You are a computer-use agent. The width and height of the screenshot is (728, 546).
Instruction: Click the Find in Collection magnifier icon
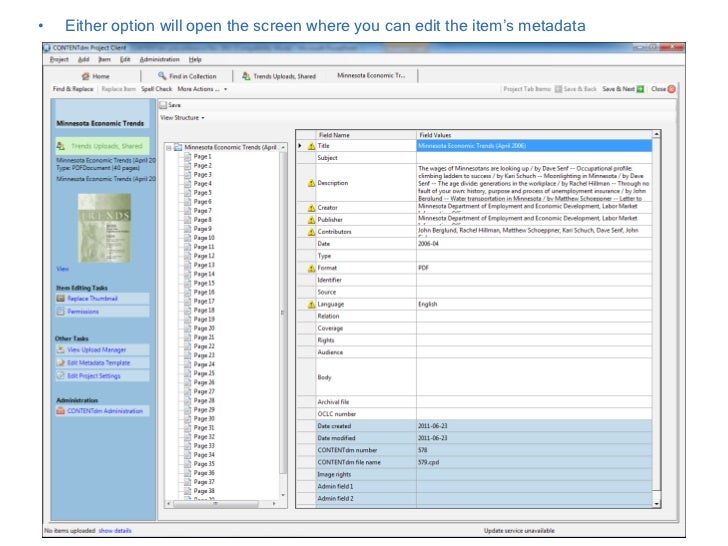point(162,76)
